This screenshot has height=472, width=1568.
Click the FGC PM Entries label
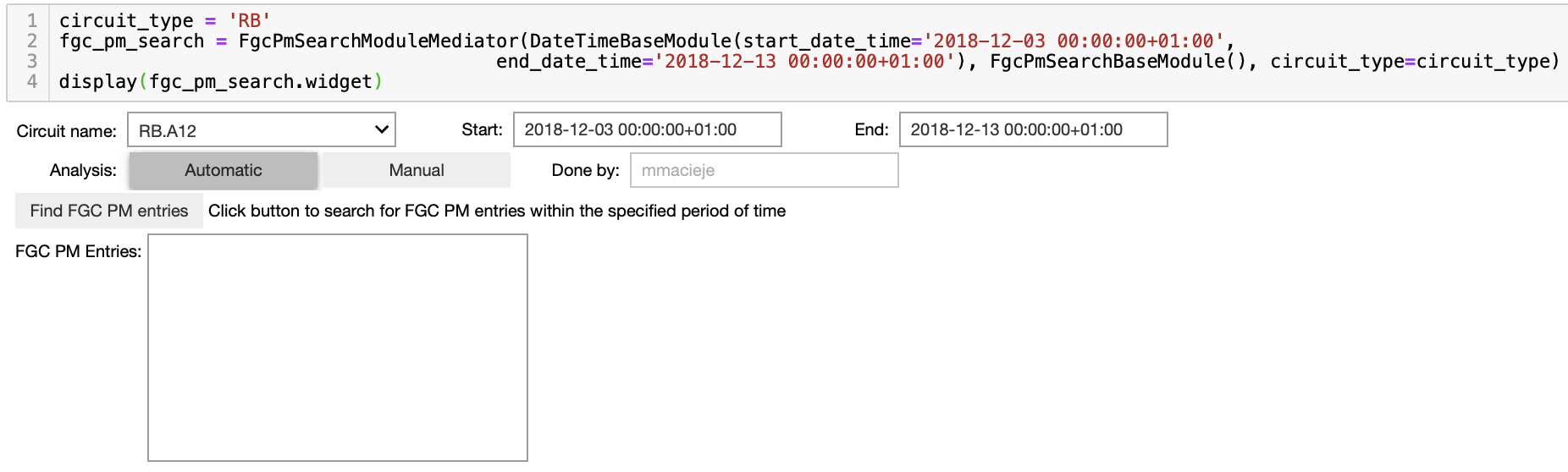click(79, 251)
